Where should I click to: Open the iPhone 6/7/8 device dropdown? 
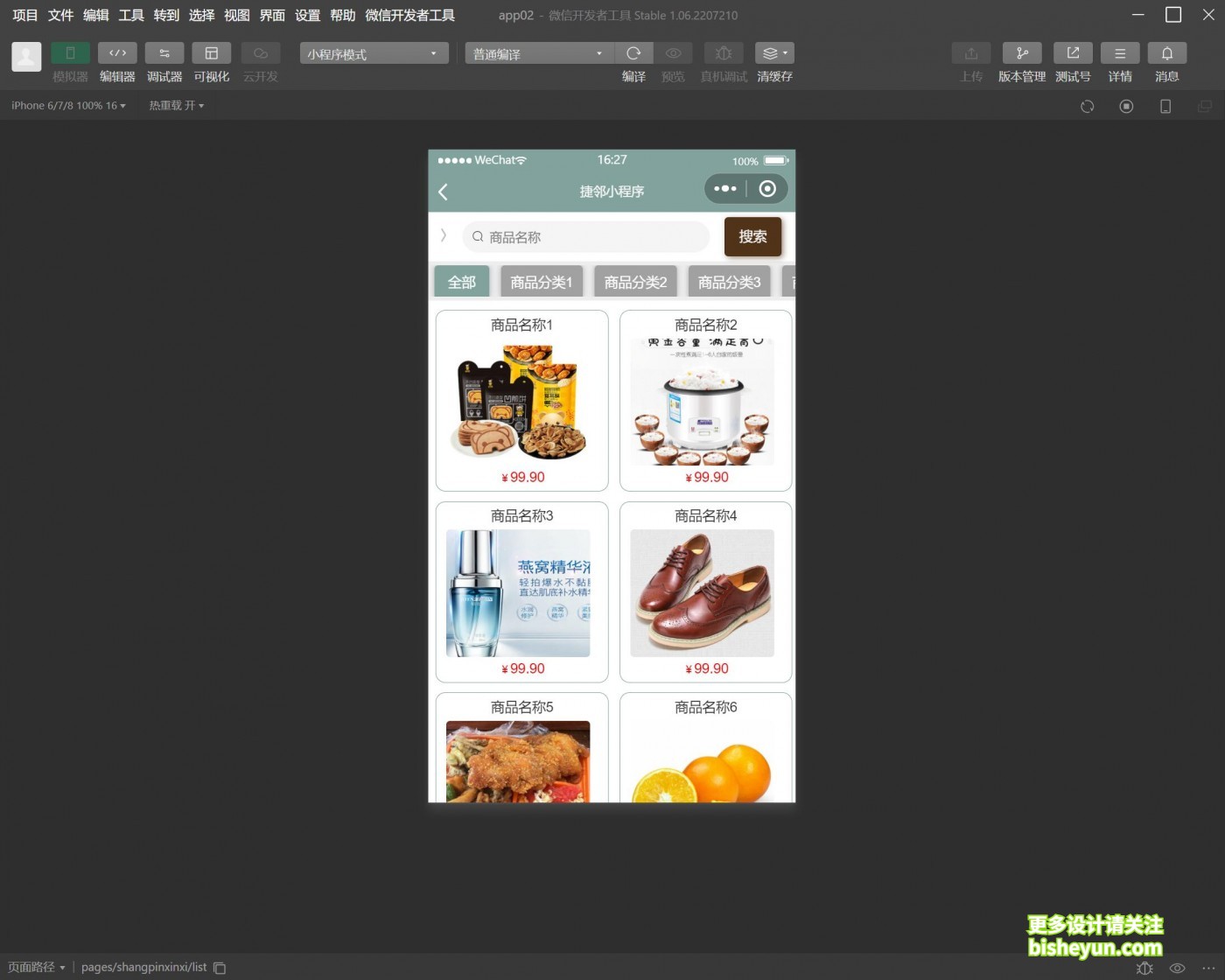tap(68, 106)
